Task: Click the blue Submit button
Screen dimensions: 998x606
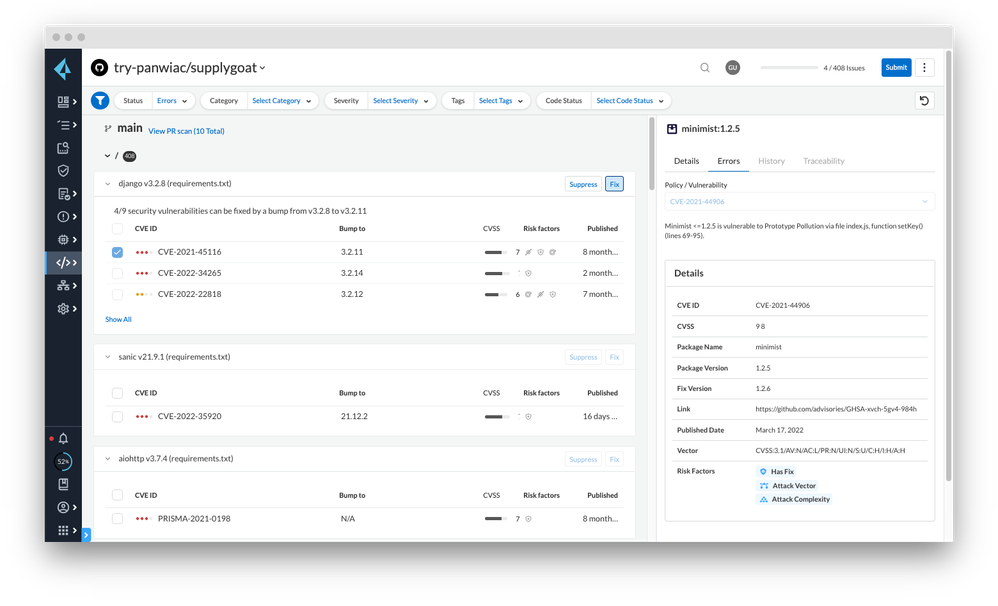Action: coord(895,68)
